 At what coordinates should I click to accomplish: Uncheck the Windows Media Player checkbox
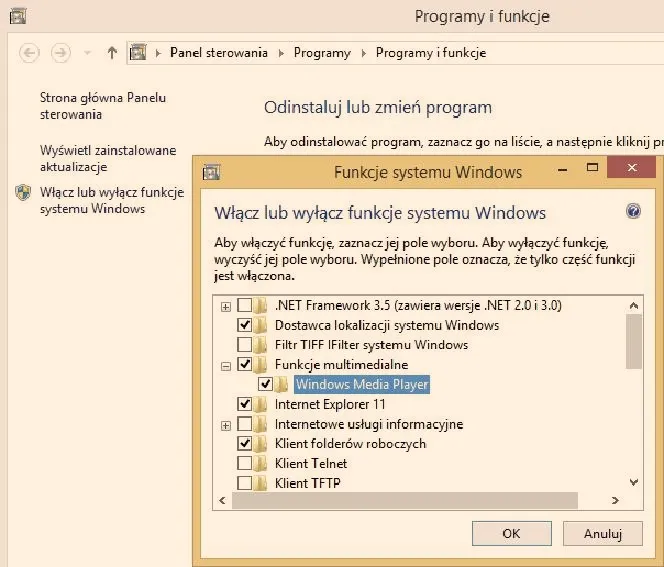click(266, 384)
